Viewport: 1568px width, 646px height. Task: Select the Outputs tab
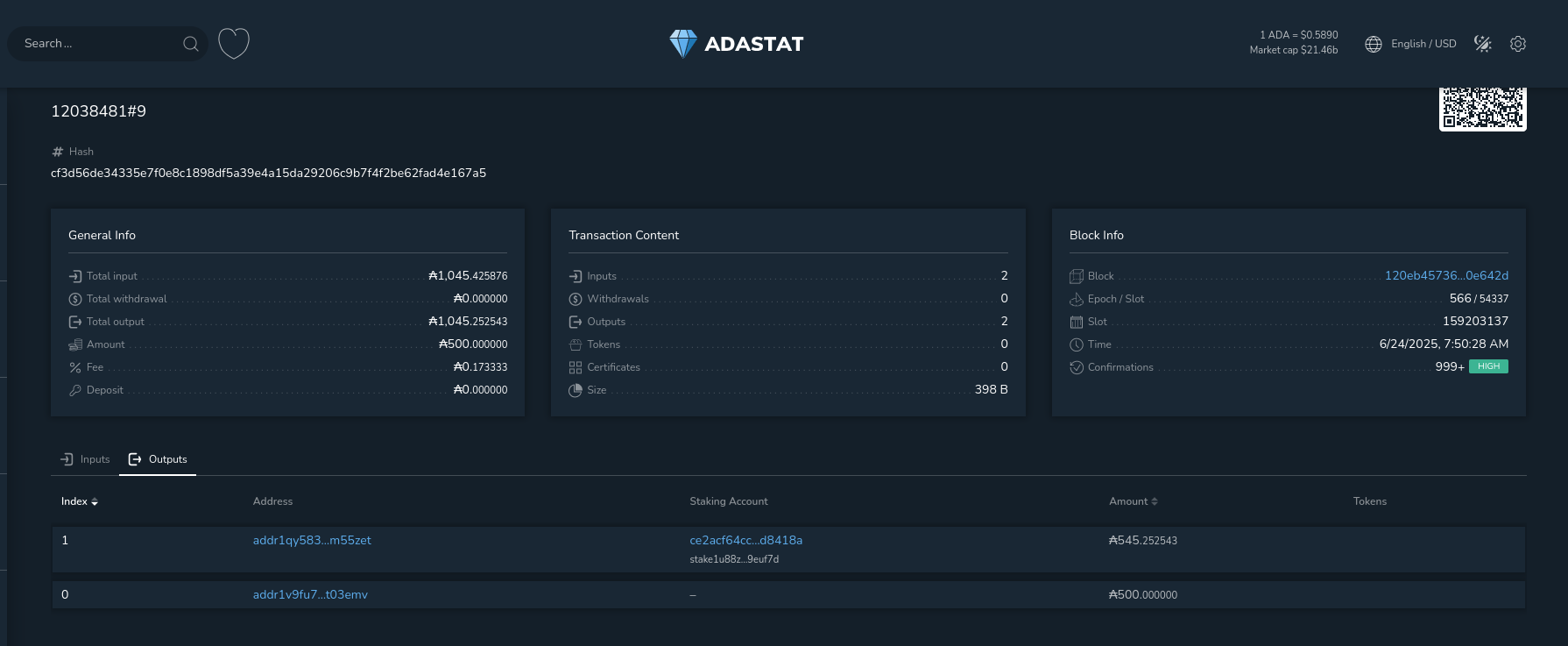click(158, 459)
